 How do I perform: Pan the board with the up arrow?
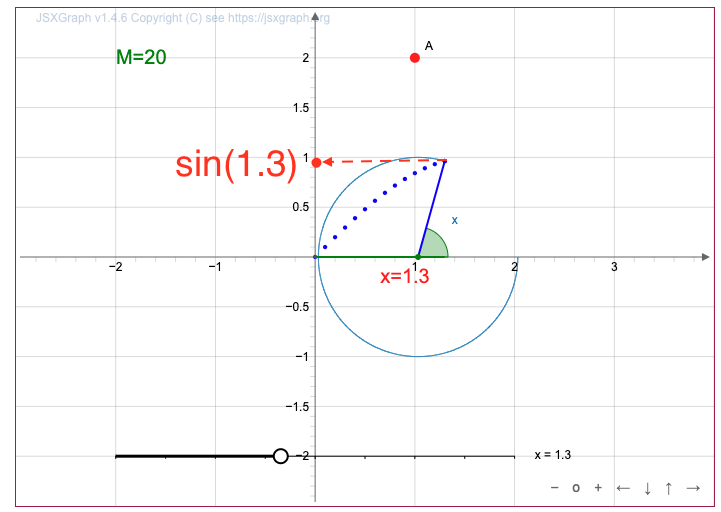click(669, 488)
